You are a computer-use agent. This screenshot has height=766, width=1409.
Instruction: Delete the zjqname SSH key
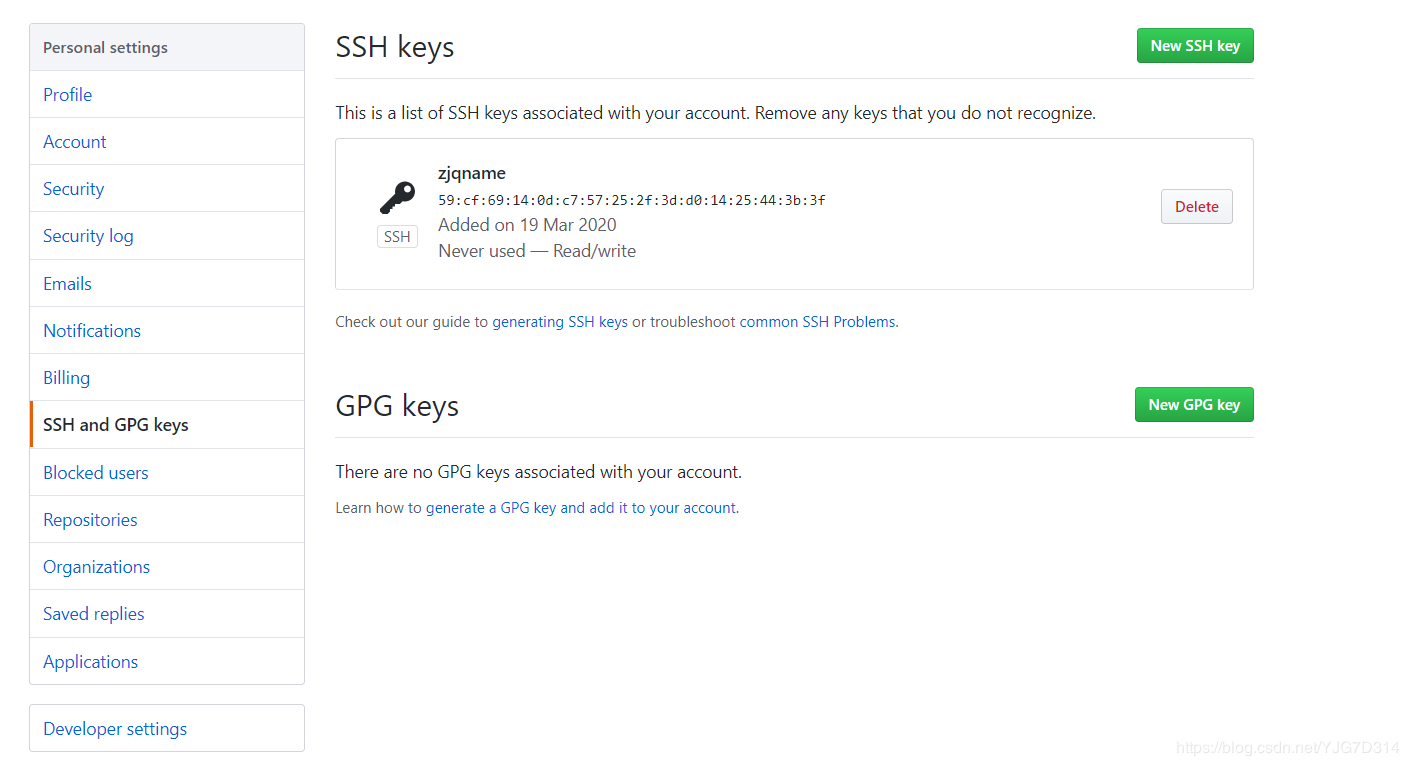pyautogui.click(x=1196, y=207)
